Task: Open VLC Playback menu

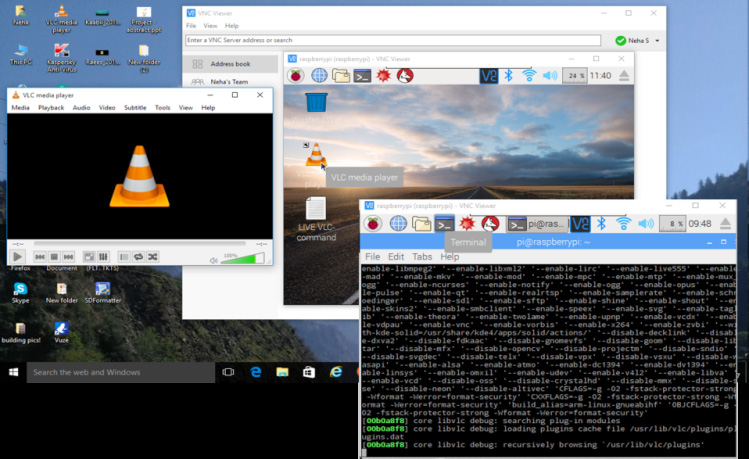Action: pyautogui.click(x=51, y=107)
